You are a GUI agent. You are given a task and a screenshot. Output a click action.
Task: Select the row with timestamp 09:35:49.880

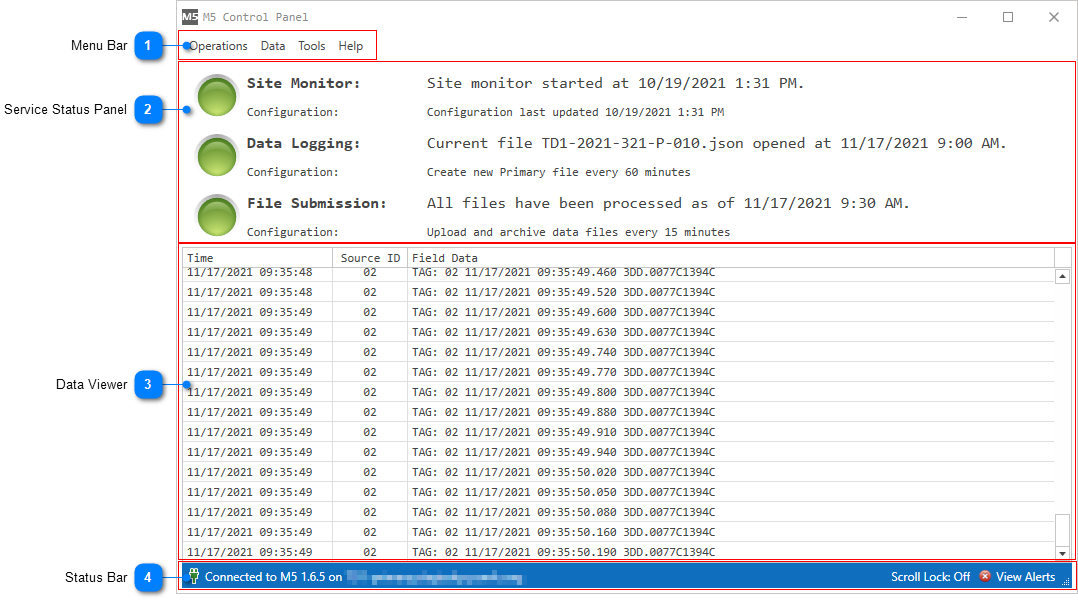click(x=618, y=412)
